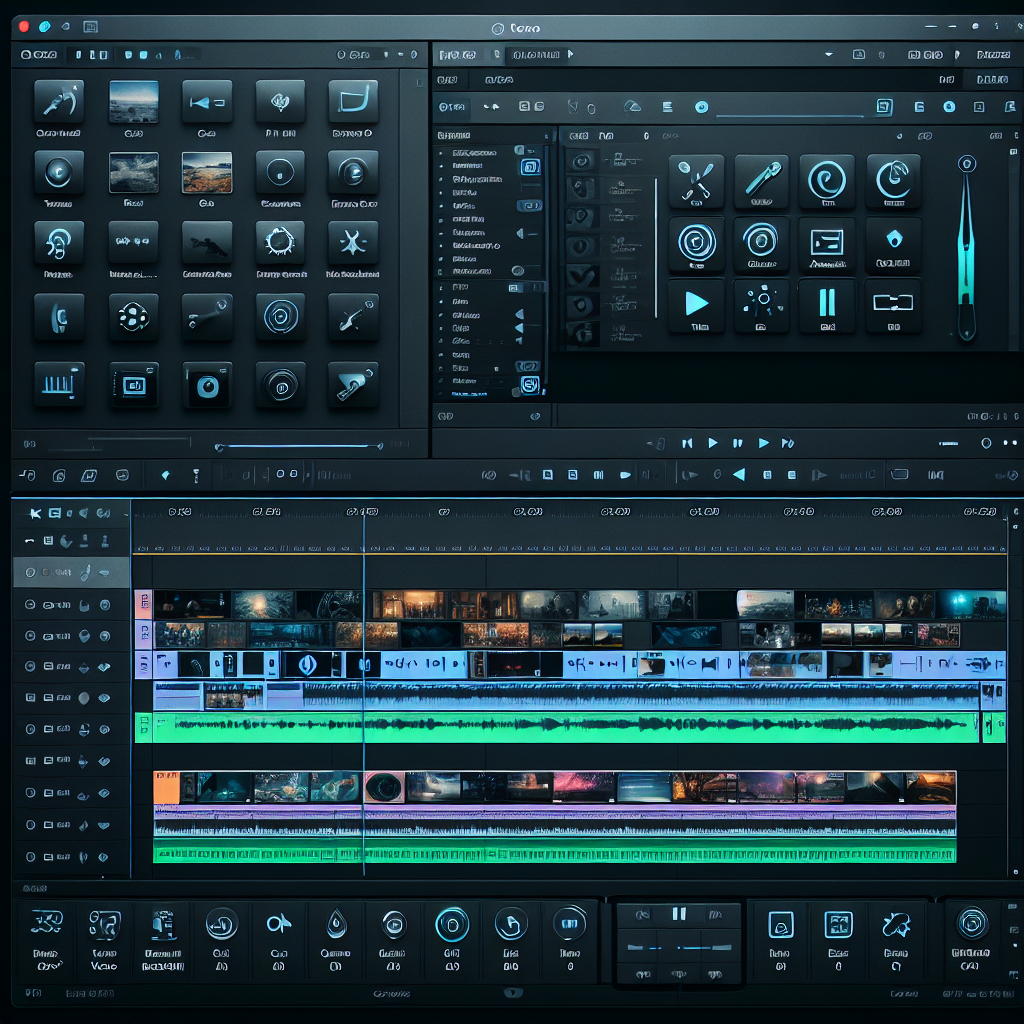Mute the speaker icon in the timeline header

[x=82, y=513]
